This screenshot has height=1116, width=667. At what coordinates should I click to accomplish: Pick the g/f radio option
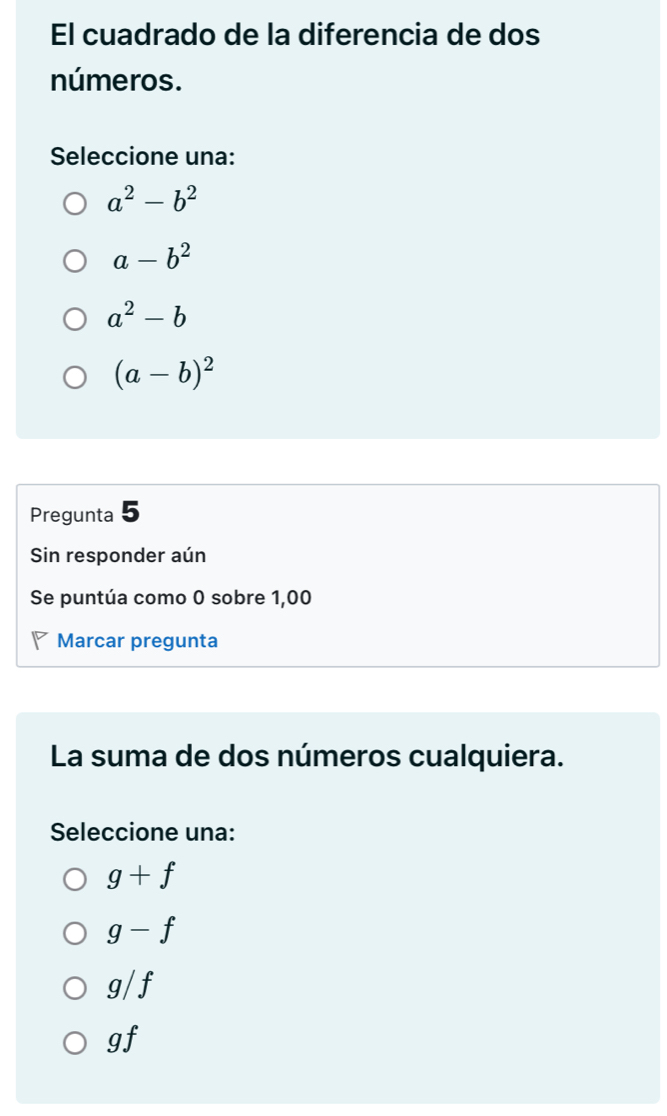point(76,990)
